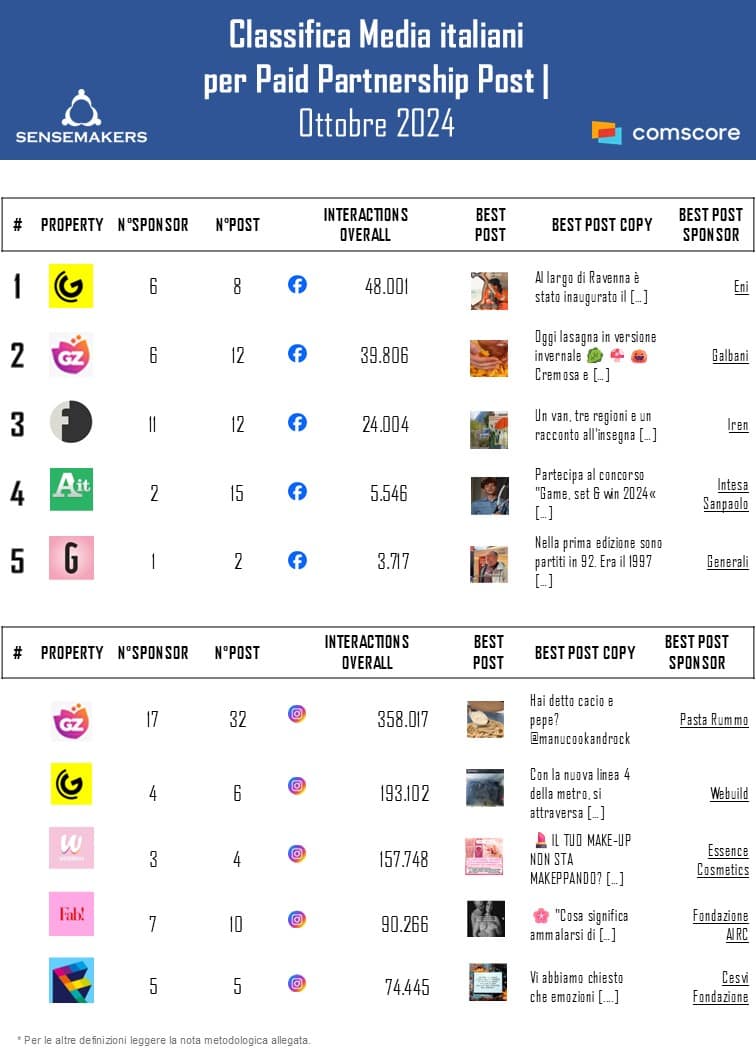This screenshot has width=756, height=1058.
Task: Click the Generali row best post thumbnail
Action: (x=489, y=564)
